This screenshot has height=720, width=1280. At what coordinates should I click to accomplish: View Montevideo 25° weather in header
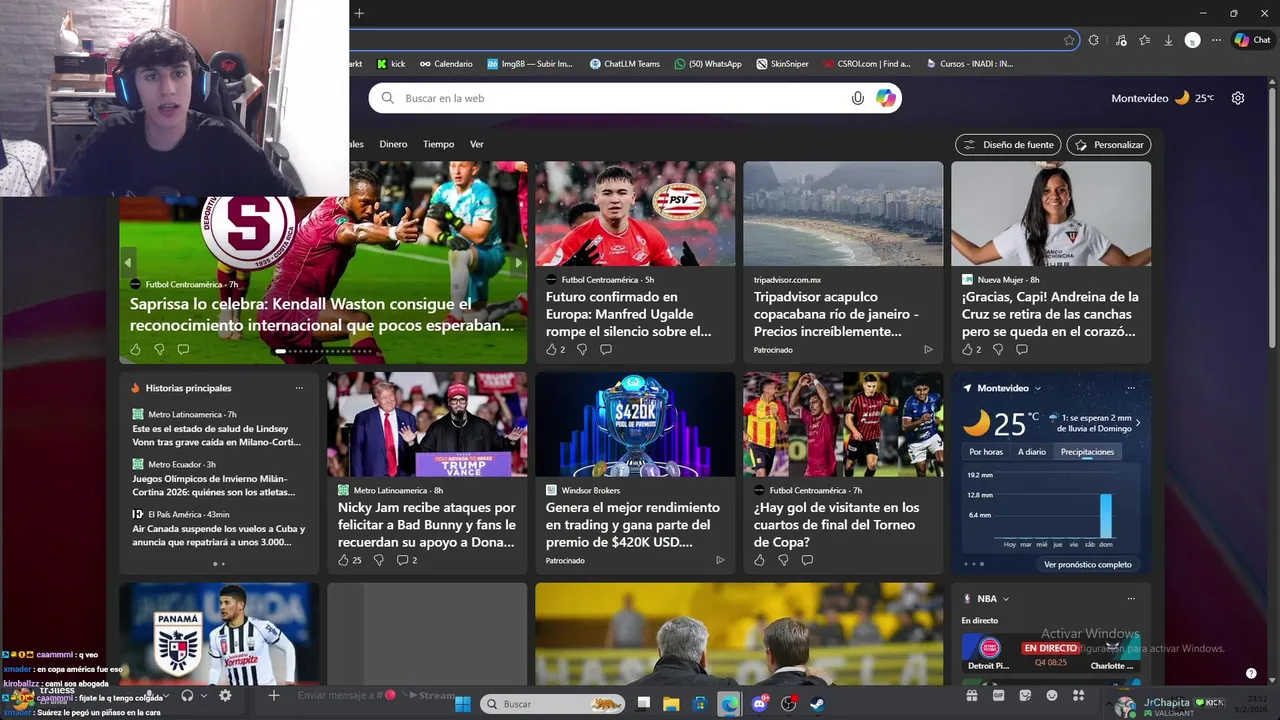pyautogui.click(x=1162, y=98)
